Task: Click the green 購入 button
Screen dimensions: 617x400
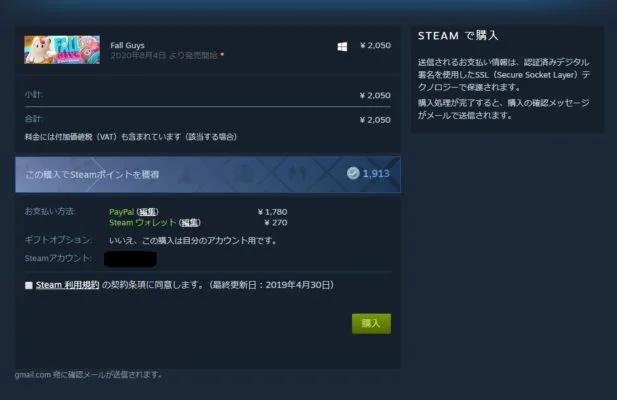Action: (x=371, y=323)
